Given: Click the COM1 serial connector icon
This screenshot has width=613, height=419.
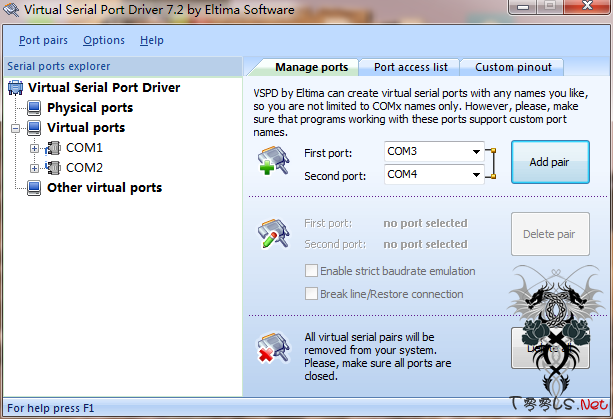Looking at the screenshot, I should 53,148.
